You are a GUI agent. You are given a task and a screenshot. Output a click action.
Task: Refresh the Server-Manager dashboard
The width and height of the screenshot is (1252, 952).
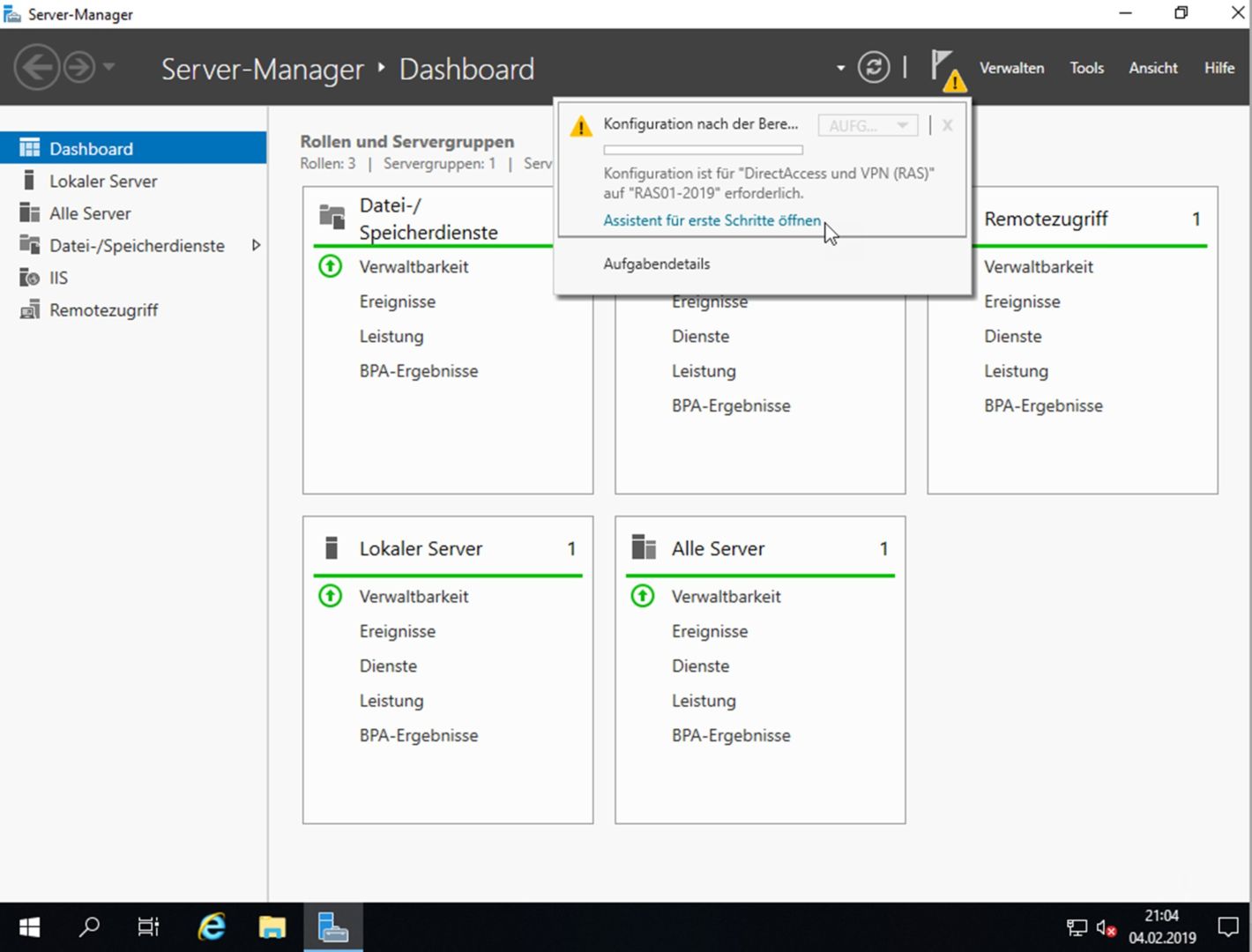coord(874,67)
